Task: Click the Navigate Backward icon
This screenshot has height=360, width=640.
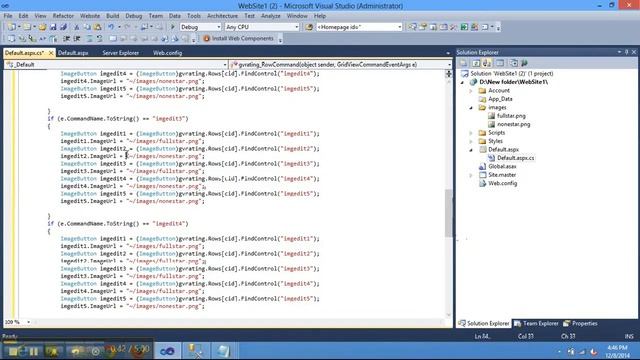Action: [x=144, y=27]
